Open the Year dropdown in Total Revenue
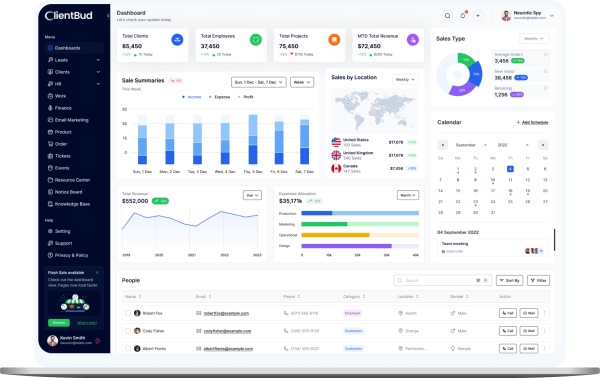600x378 pixels. (x=252, y=195)
